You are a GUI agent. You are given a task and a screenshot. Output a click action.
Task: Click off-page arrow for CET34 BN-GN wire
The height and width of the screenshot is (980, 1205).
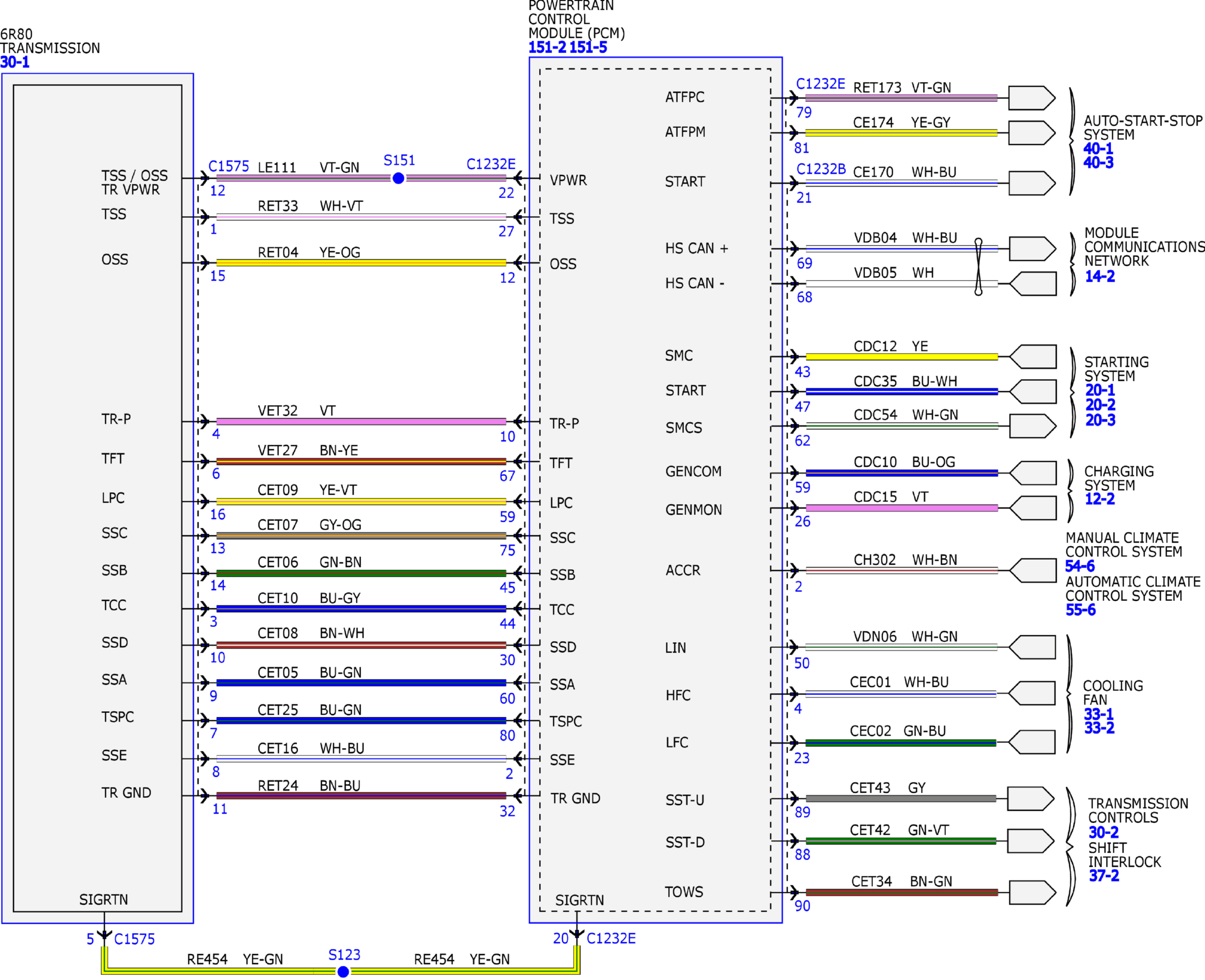point(1032,893)
